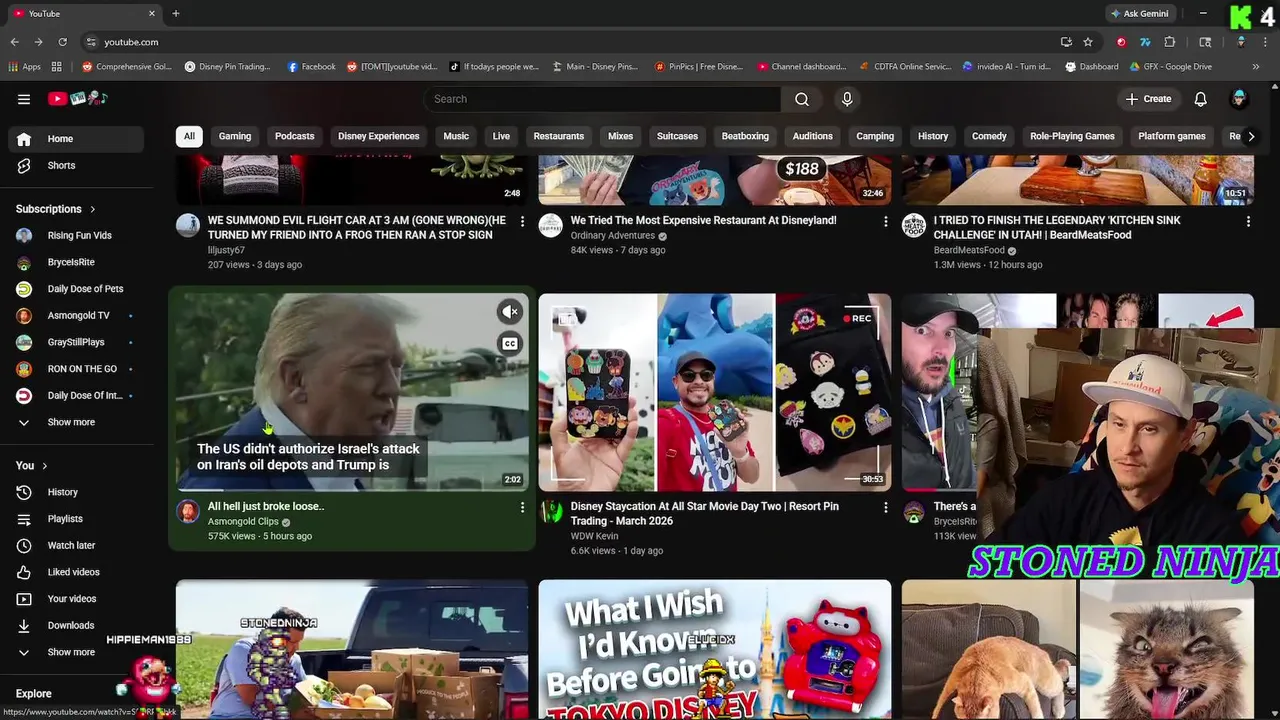
Task: Open Watch later list
Action: click(x=76, y=545)
